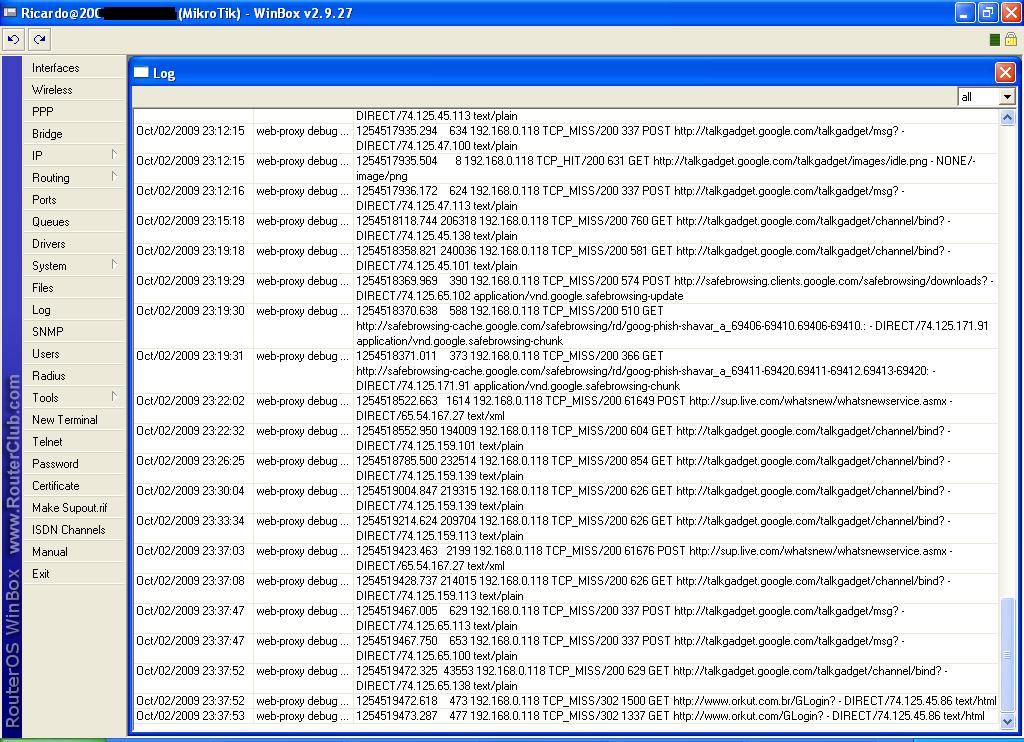Select log entry at 23:37:53 orkut.com
The height and width of the screenshot is (742, 1024).
(x=566, y=716)
